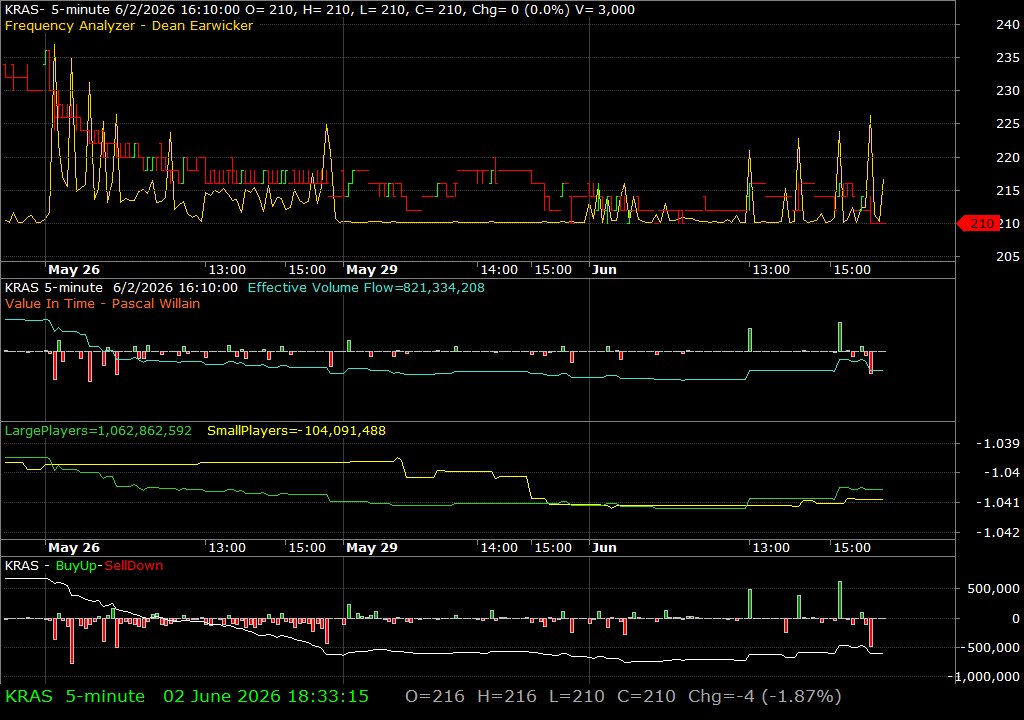The image size is (1024, 720).
Task: Click the 220 price axis label
Action: [1008, 157]
